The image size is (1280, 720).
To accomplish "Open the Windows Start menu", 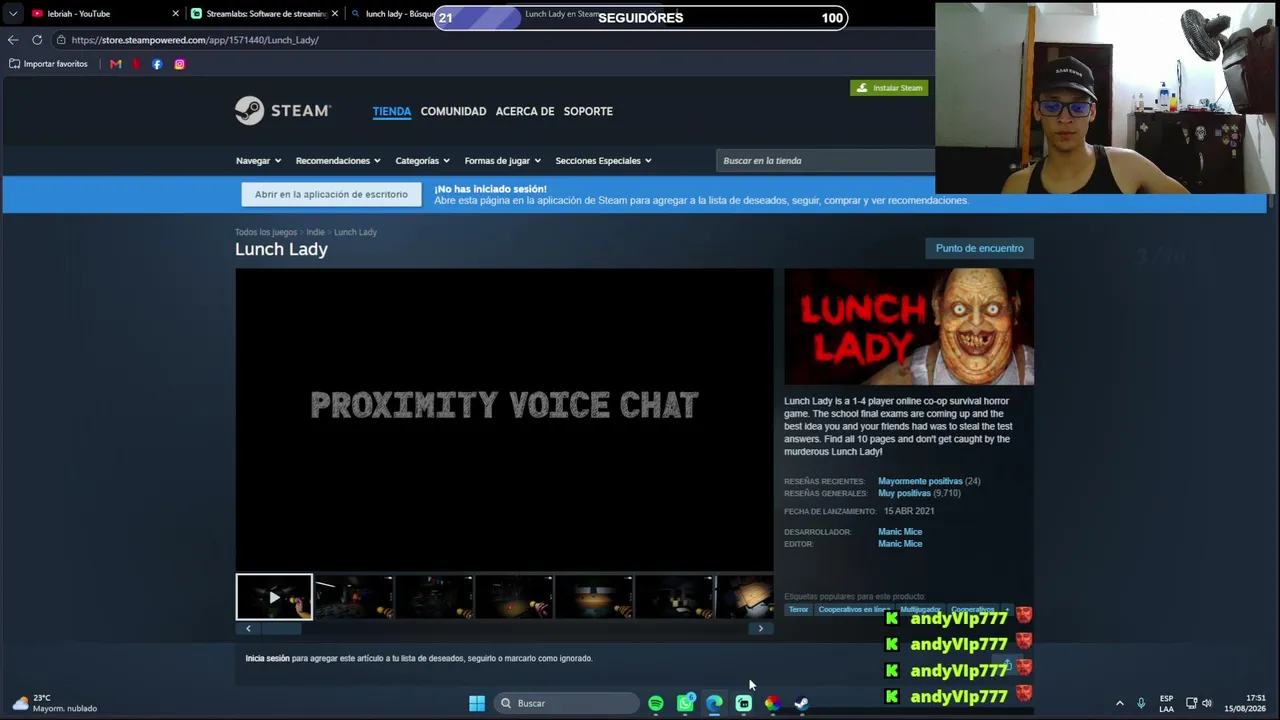I will 477,703.
